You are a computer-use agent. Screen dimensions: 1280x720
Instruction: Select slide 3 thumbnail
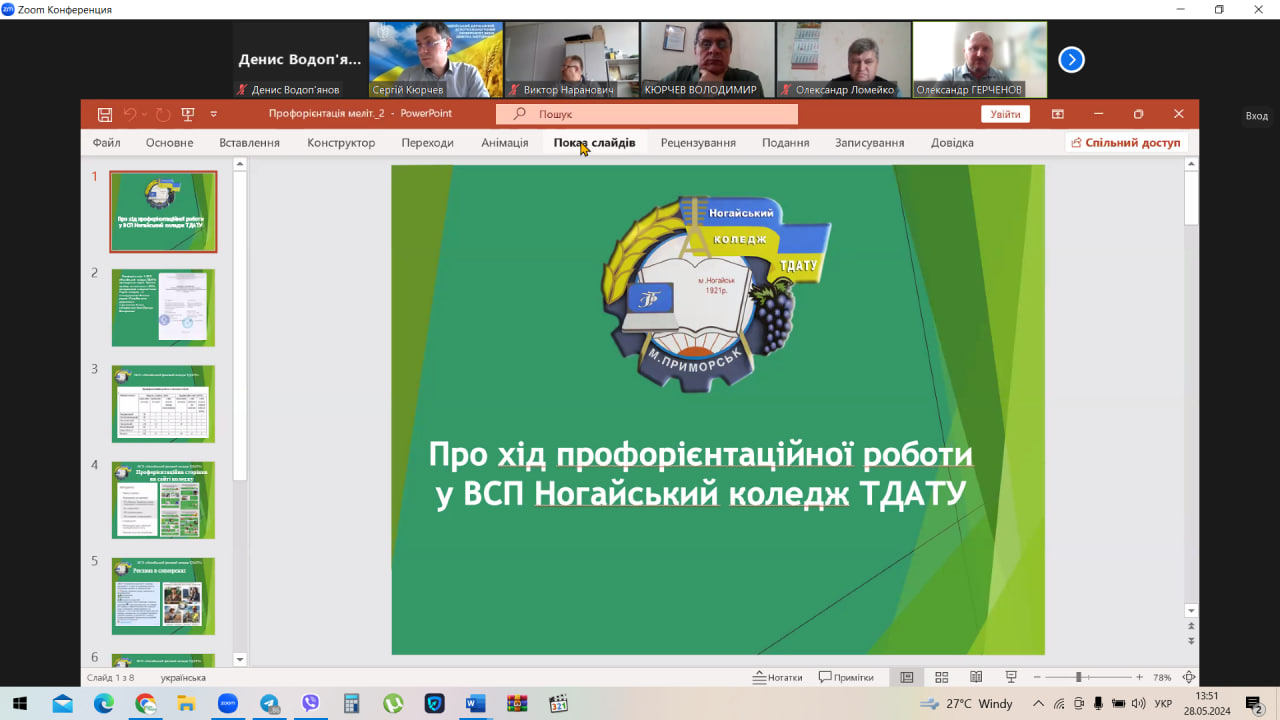[x=163, y=403]
